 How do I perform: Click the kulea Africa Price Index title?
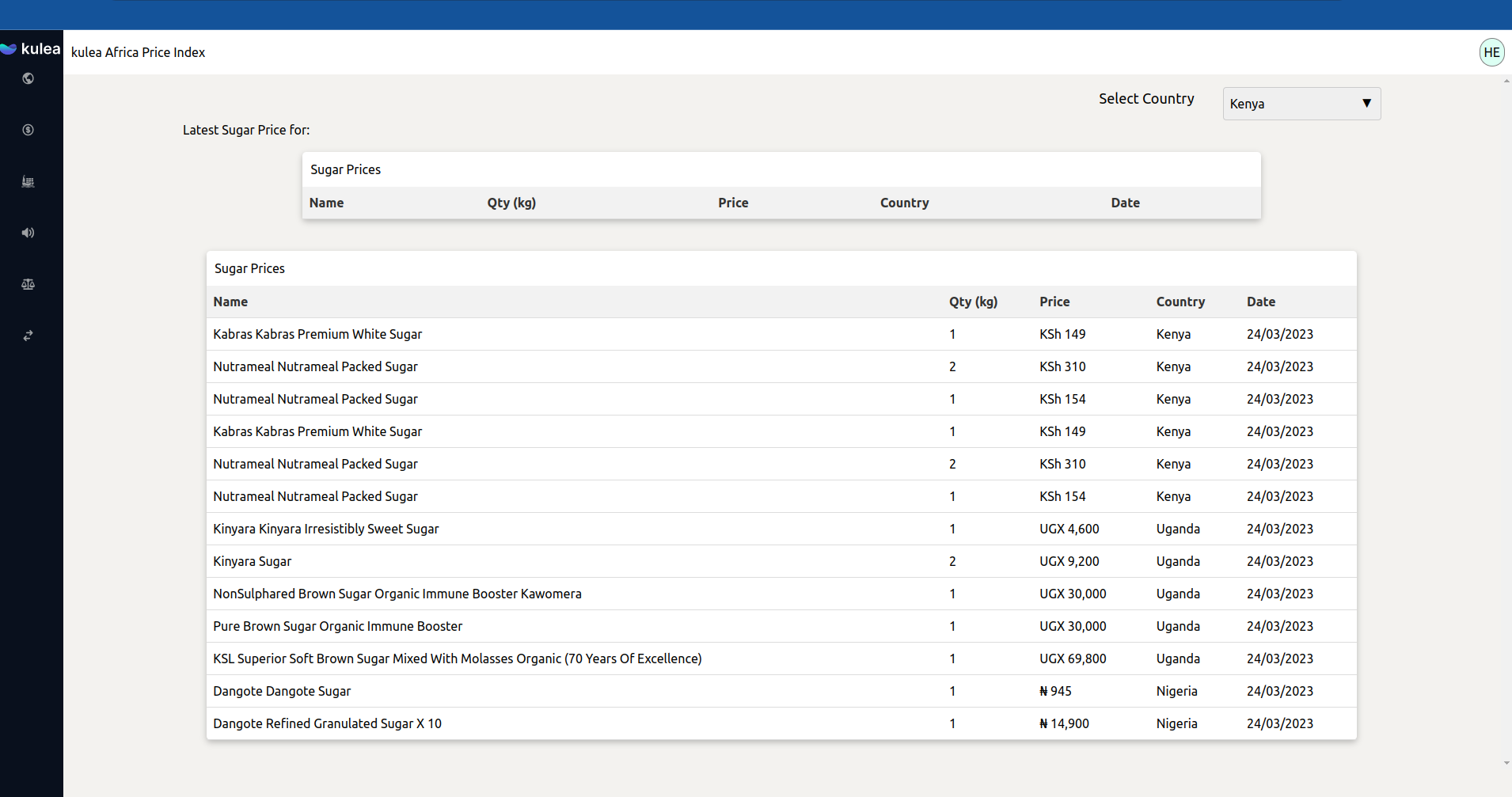(x=138, y=52)
